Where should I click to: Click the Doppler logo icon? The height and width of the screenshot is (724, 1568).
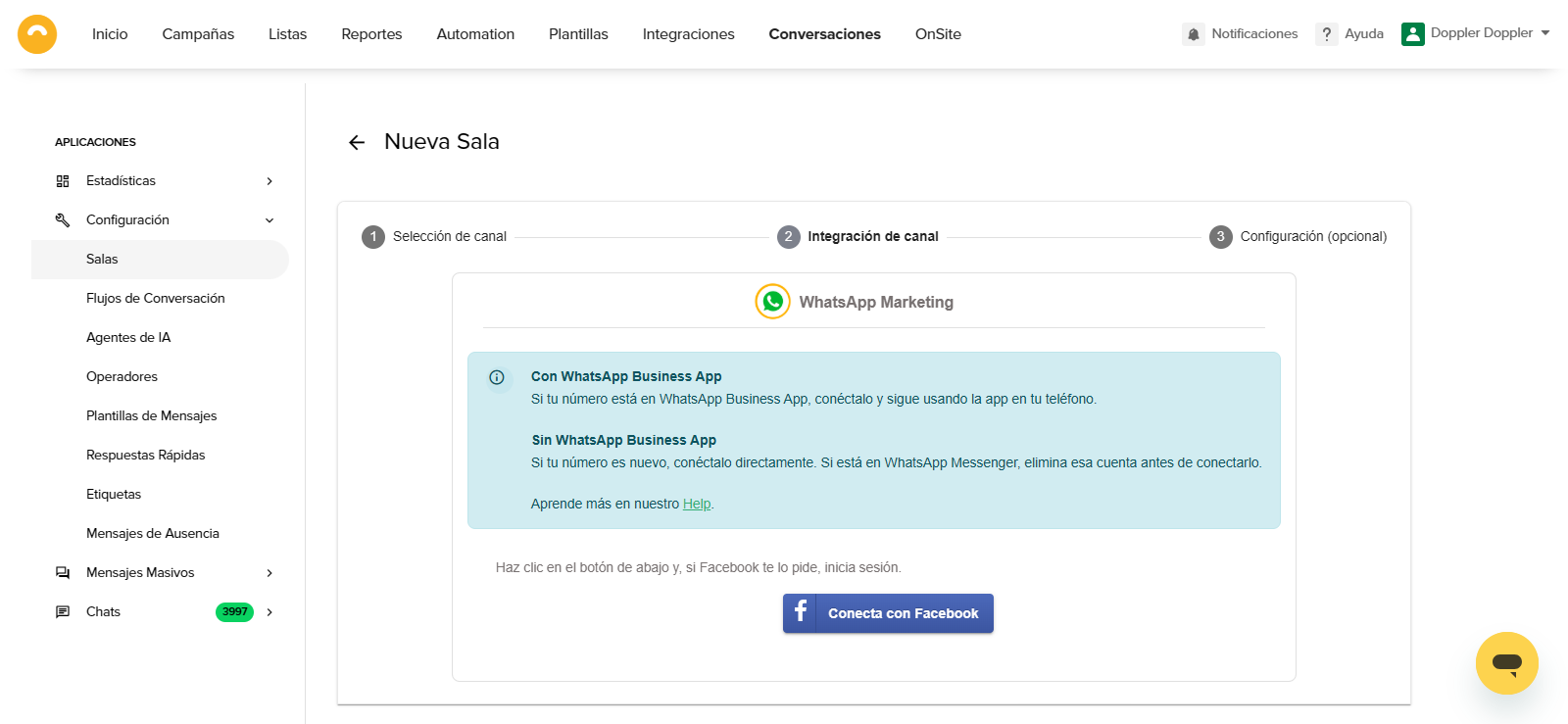[x=37, y=34]
